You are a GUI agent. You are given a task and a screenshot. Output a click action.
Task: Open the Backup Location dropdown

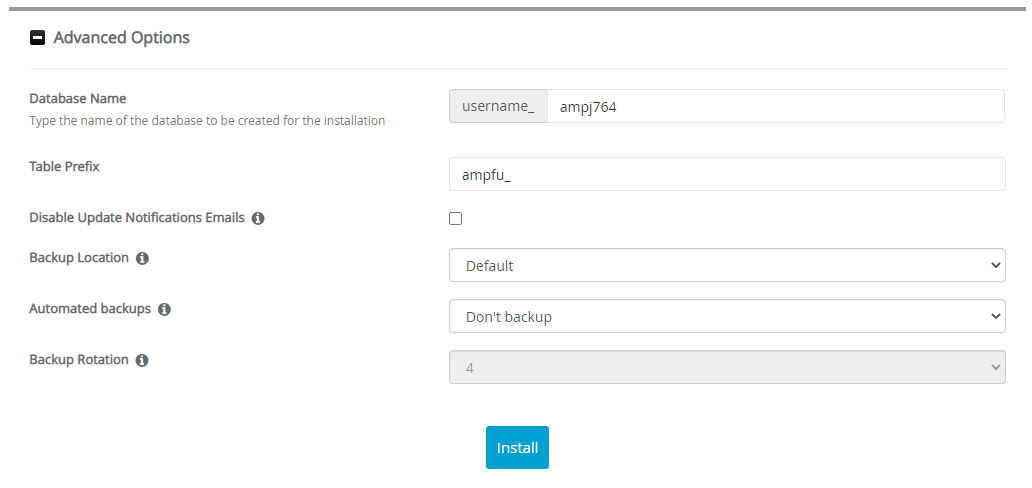coord(727,266)
